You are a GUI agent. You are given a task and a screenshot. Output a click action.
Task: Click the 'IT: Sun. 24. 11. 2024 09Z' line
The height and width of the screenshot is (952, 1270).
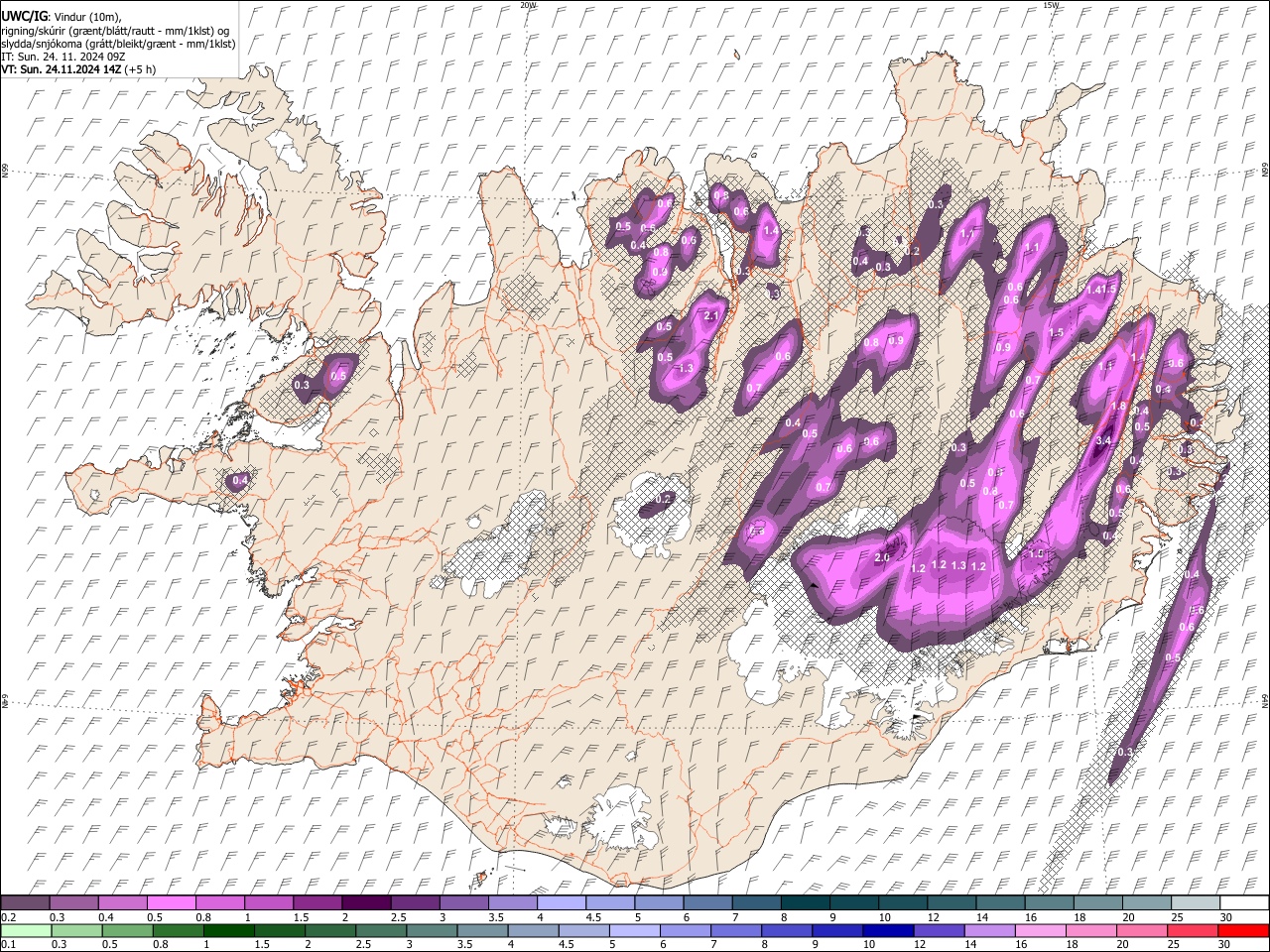(x=63, y=57)
